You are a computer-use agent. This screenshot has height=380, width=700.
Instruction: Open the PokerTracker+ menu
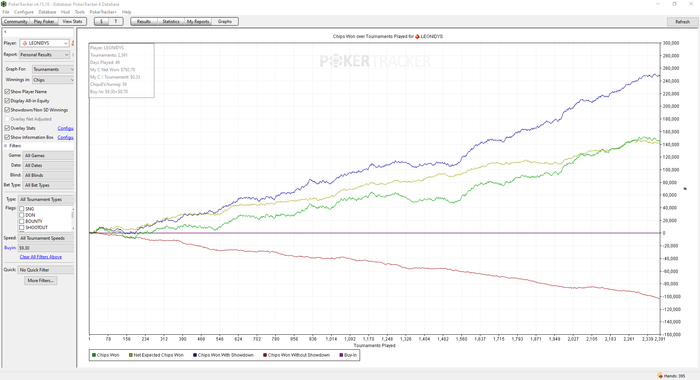(x=103, y=12)
